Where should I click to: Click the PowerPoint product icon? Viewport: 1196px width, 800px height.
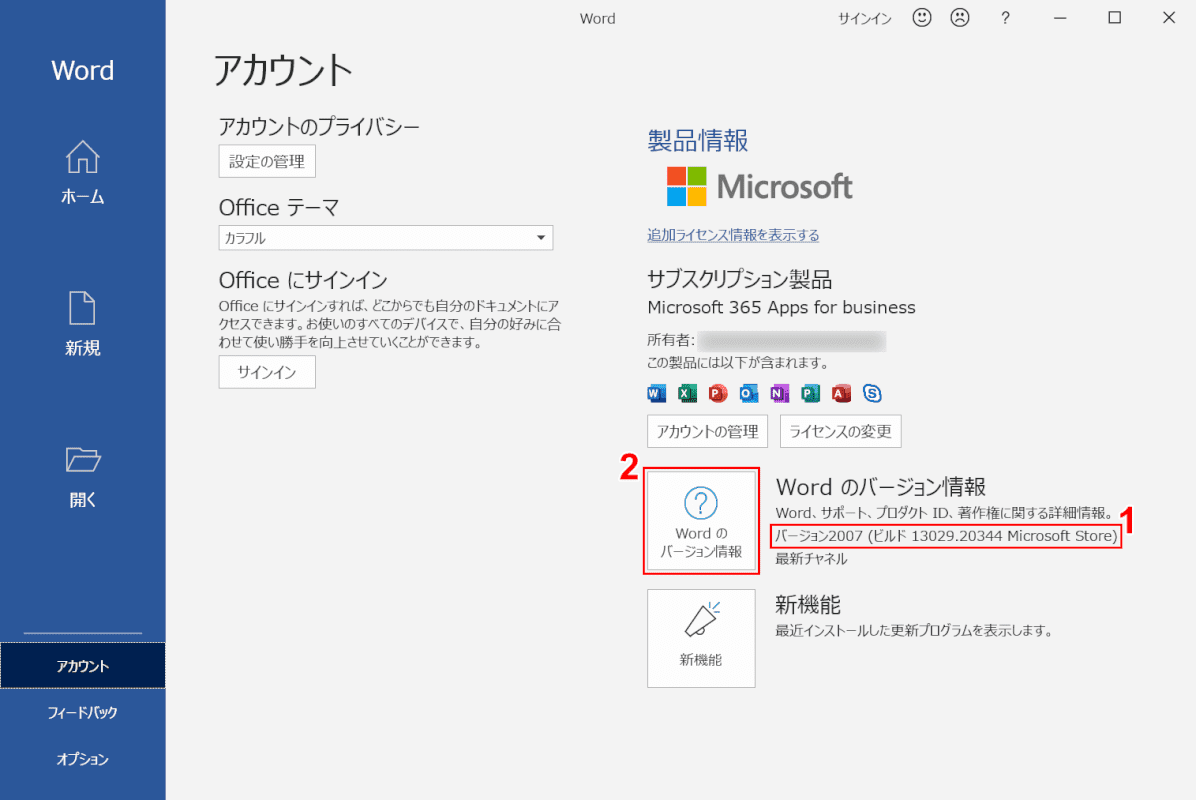718,393
